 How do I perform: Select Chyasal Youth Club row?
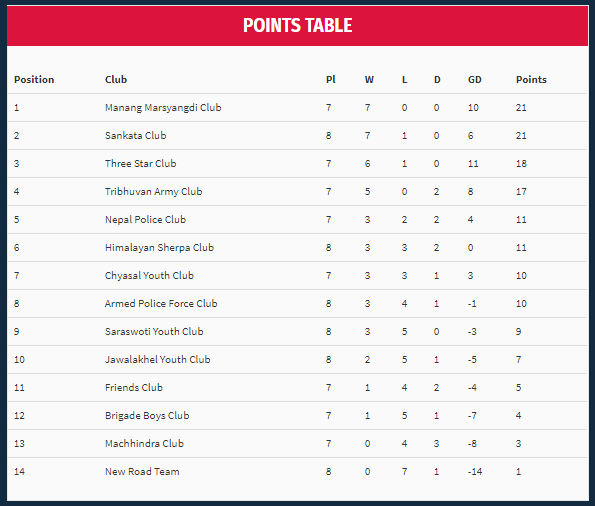[297, 276]
